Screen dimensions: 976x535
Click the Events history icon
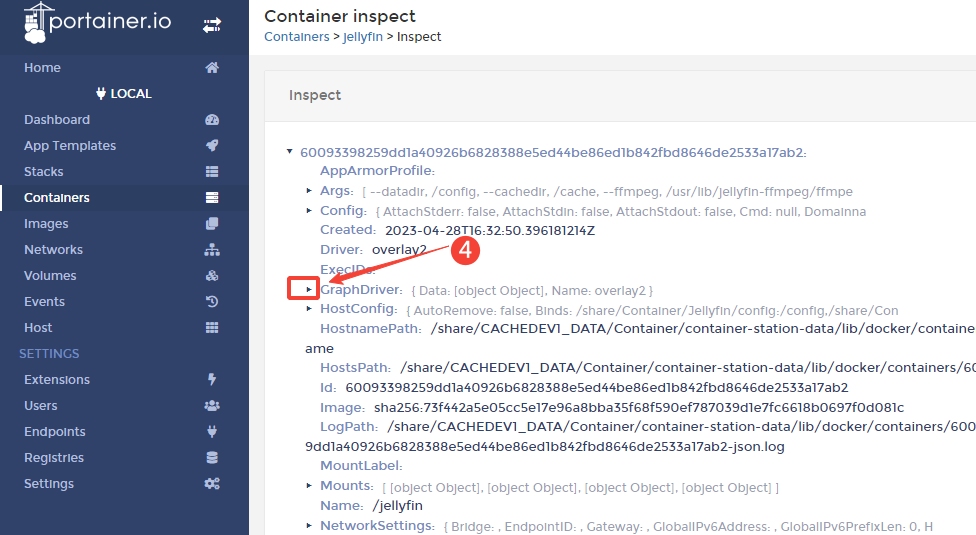coord(212,302)
